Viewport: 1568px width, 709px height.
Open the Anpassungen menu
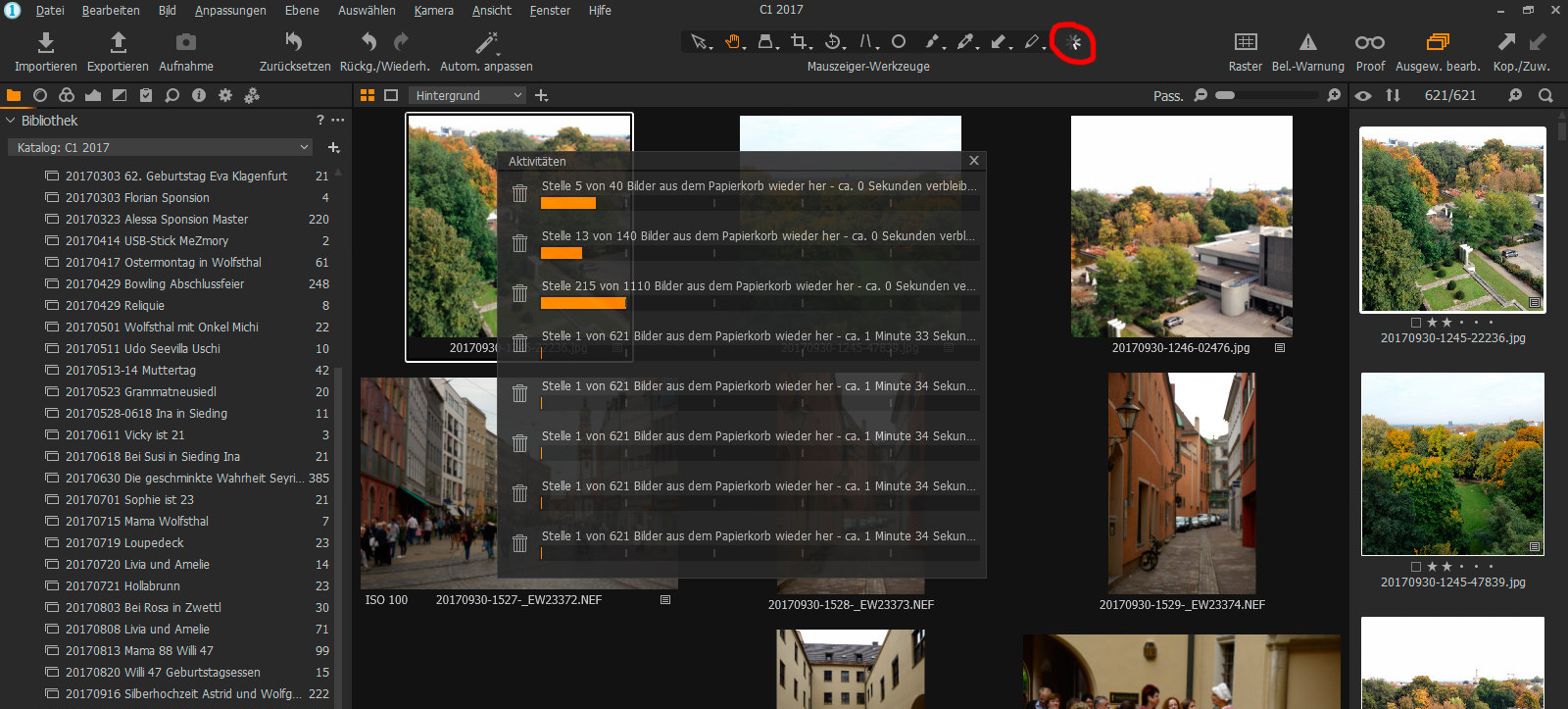click(230, 10)
